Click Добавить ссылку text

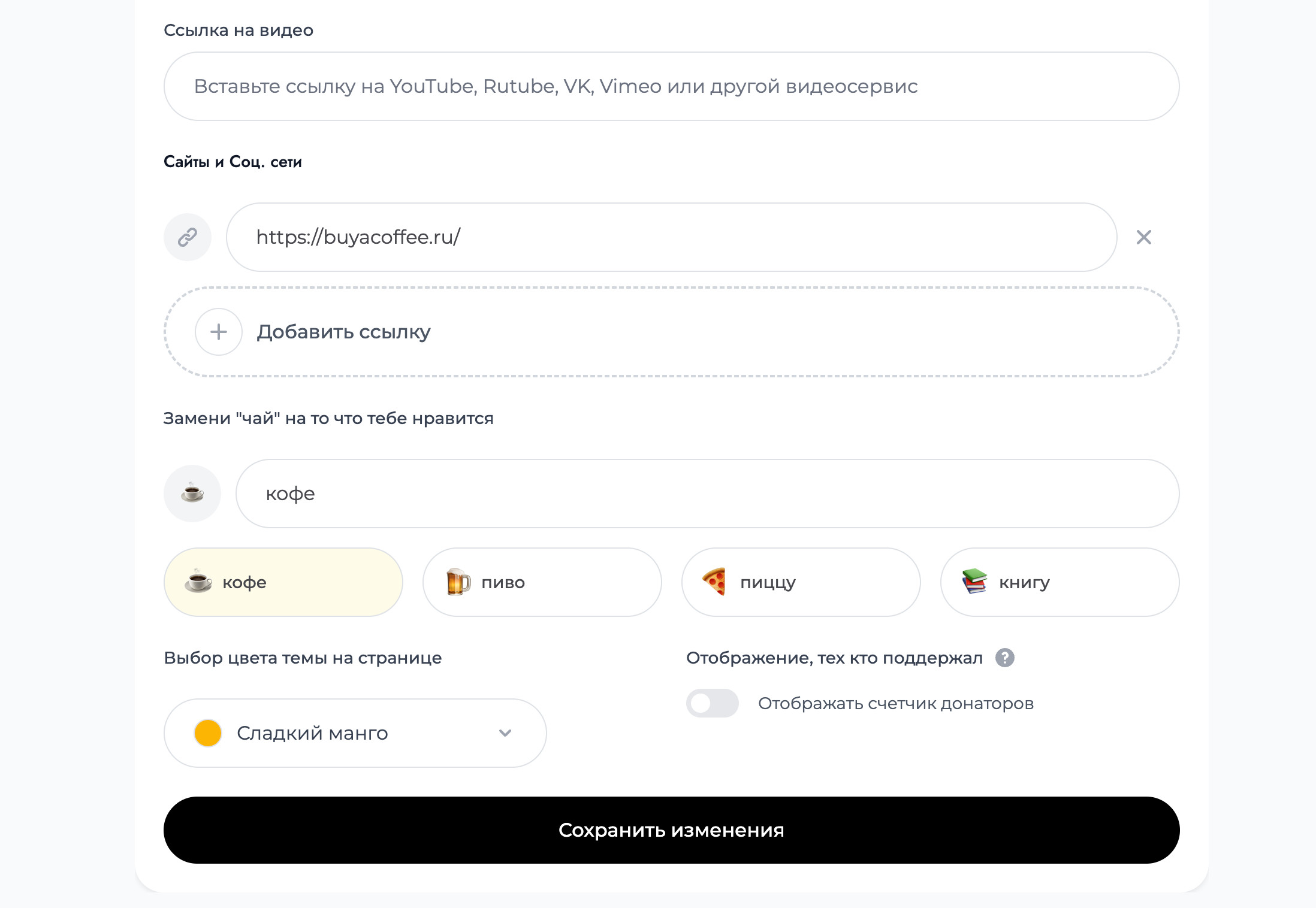[343, 332]
